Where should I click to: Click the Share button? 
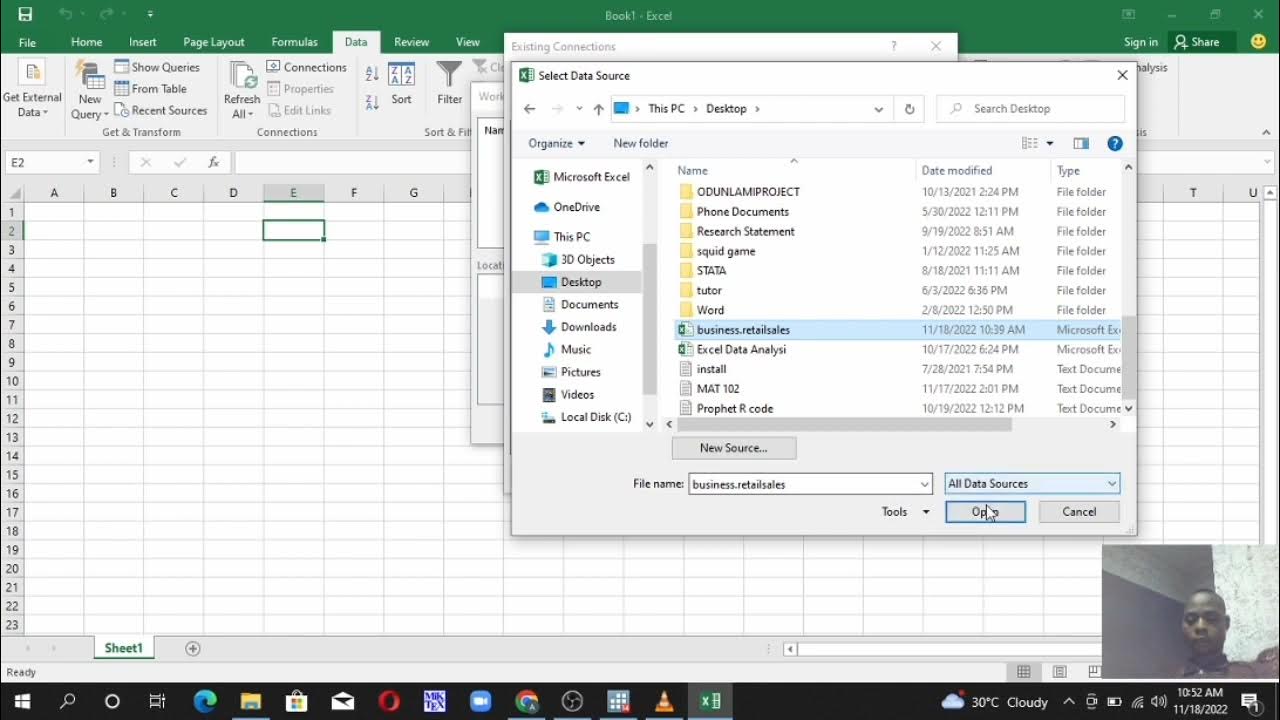[x=1197, y=42]
